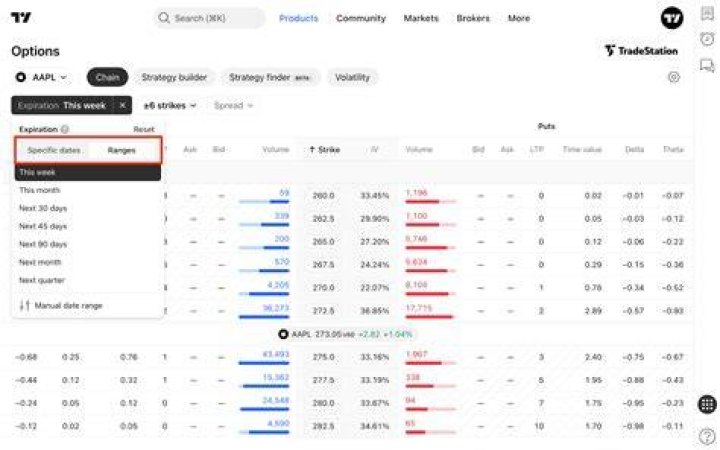Click the Options page heading
This screenshot has width=720, height=450.
[35, 51]
